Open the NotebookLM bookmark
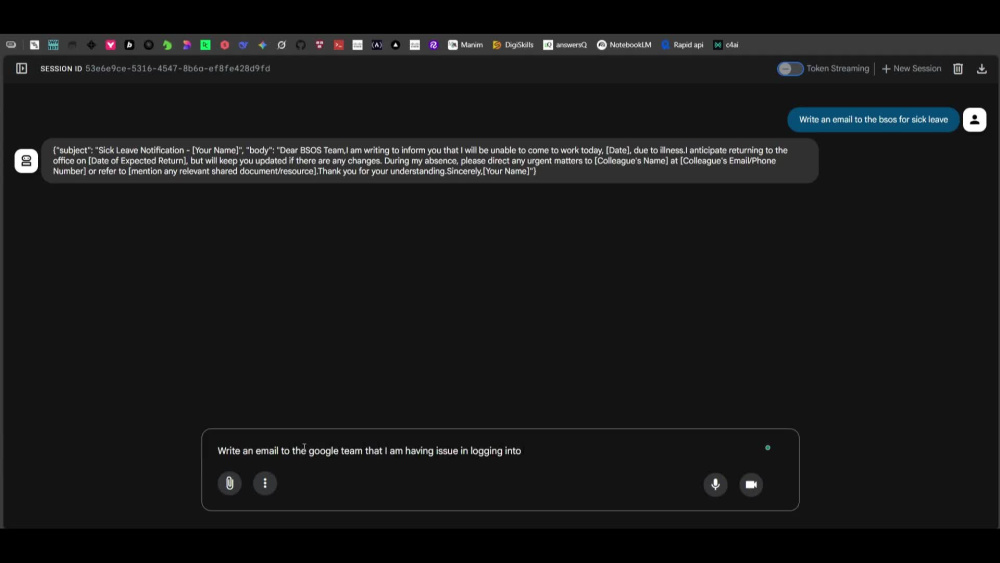The image size is (1000, 563). pos(624,45)
